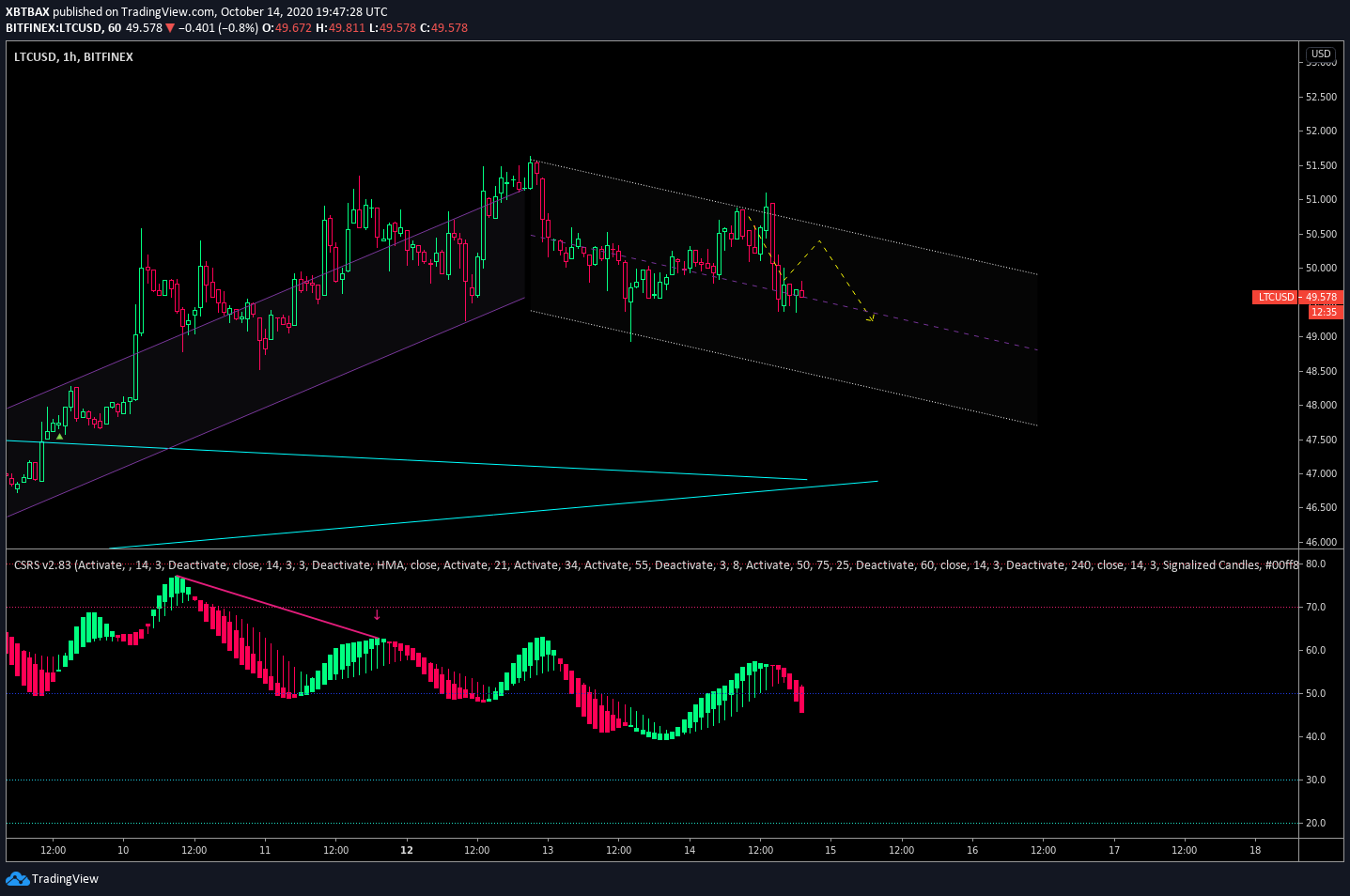Click date label 17 on the time axis

[1114, 851]
